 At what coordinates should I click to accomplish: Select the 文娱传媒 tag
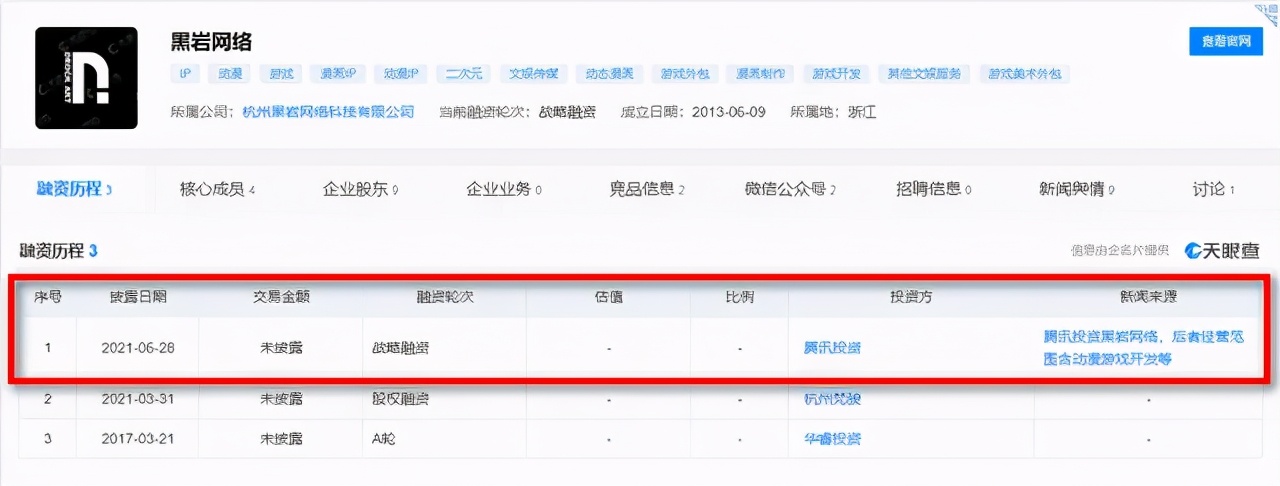click(533, 74)
